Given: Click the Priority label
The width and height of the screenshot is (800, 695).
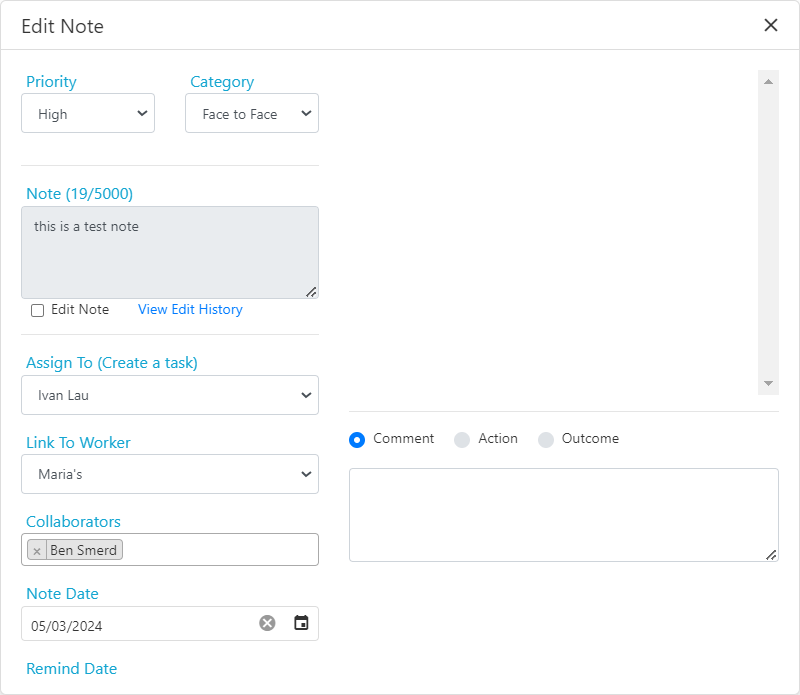Looking at the screenshot, I should pos(51,82).
